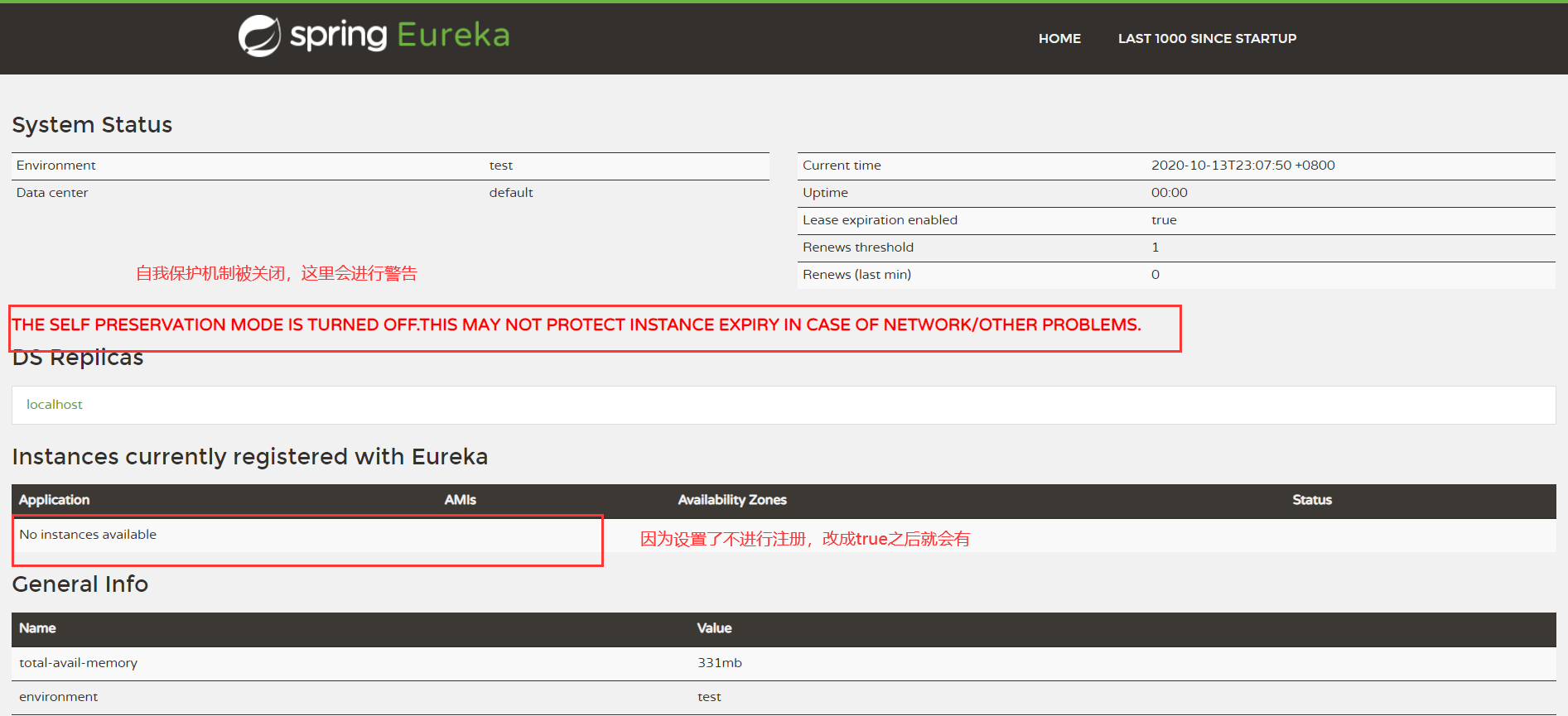This screenshot has height=716, width=1568.
Task: Click the 331mb memory value
Action: (720, 663)
